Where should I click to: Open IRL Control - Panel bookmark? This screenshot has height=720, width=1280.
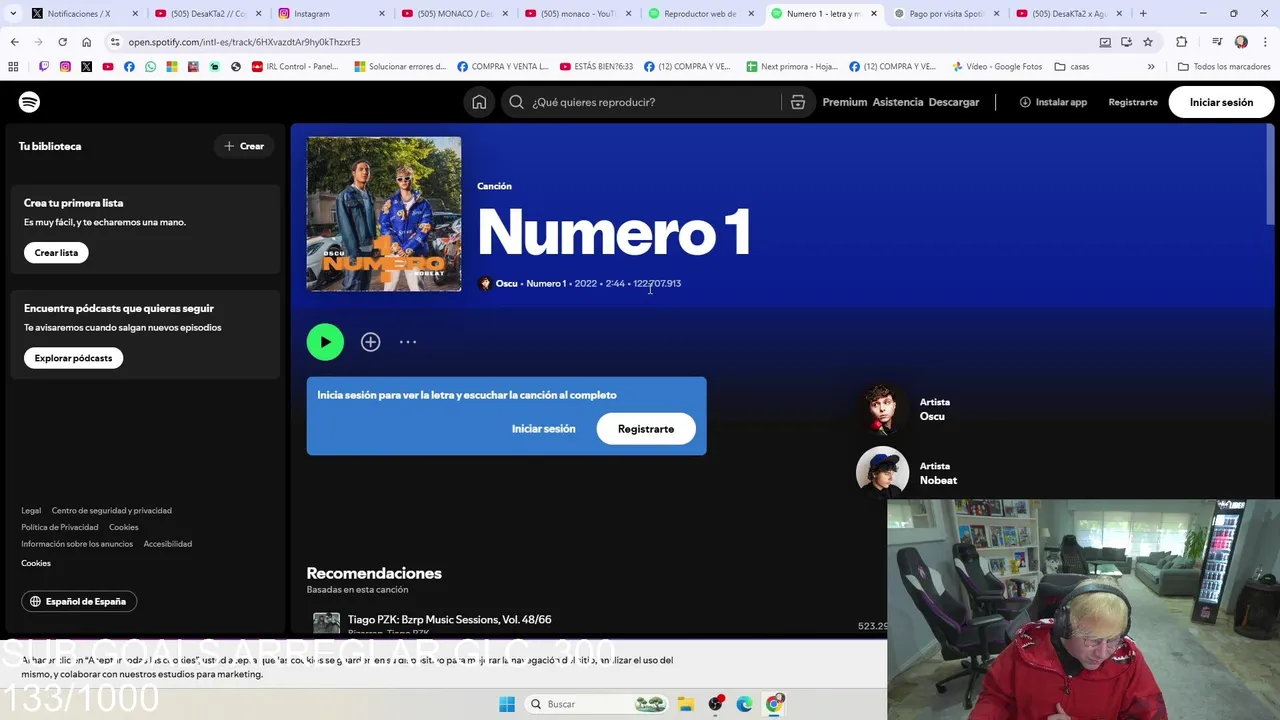pyautogui.click(x=295, y=67)
